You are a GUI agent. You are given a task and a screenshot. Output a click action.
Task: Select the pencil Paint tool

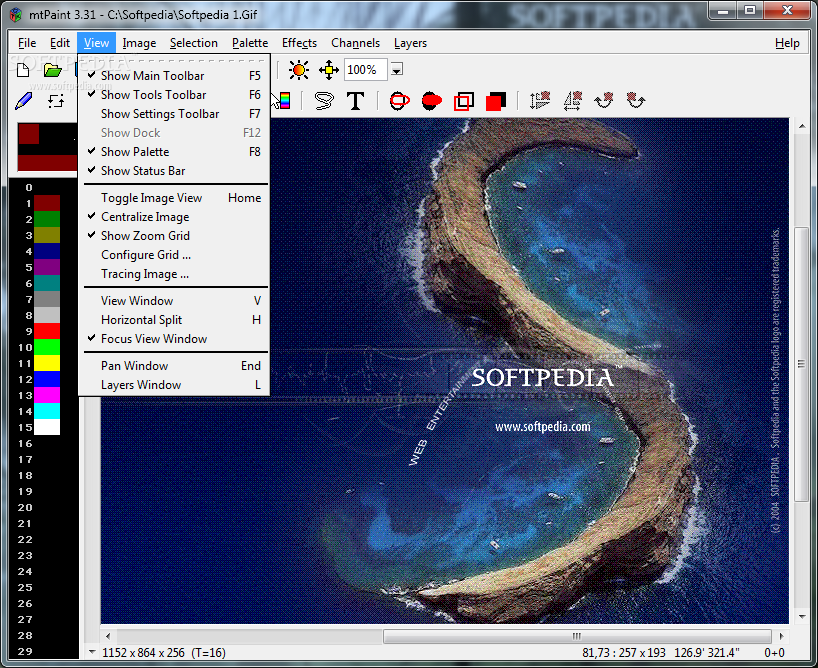pyautogui.click(x=24, y=101)
